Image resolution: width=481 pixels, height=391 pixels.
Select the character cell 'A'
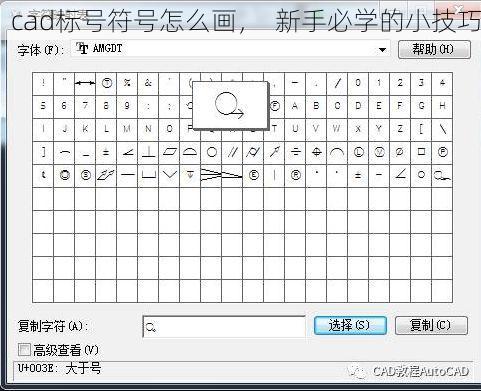(x=295, y=106)
